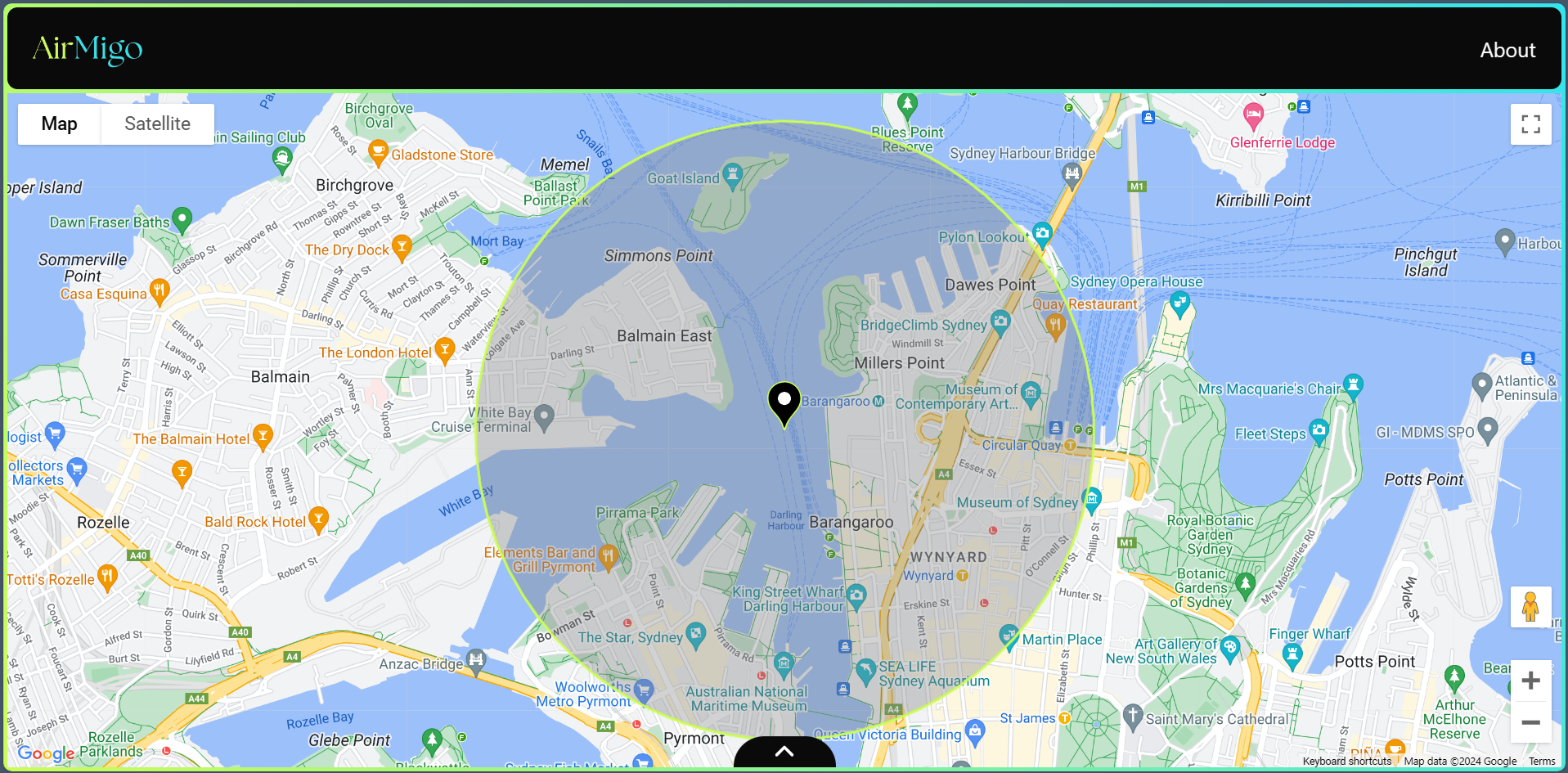This screenshot has width=1568, height=773.
Task: Select Martin Place marker
Action: pos(1009,636)
